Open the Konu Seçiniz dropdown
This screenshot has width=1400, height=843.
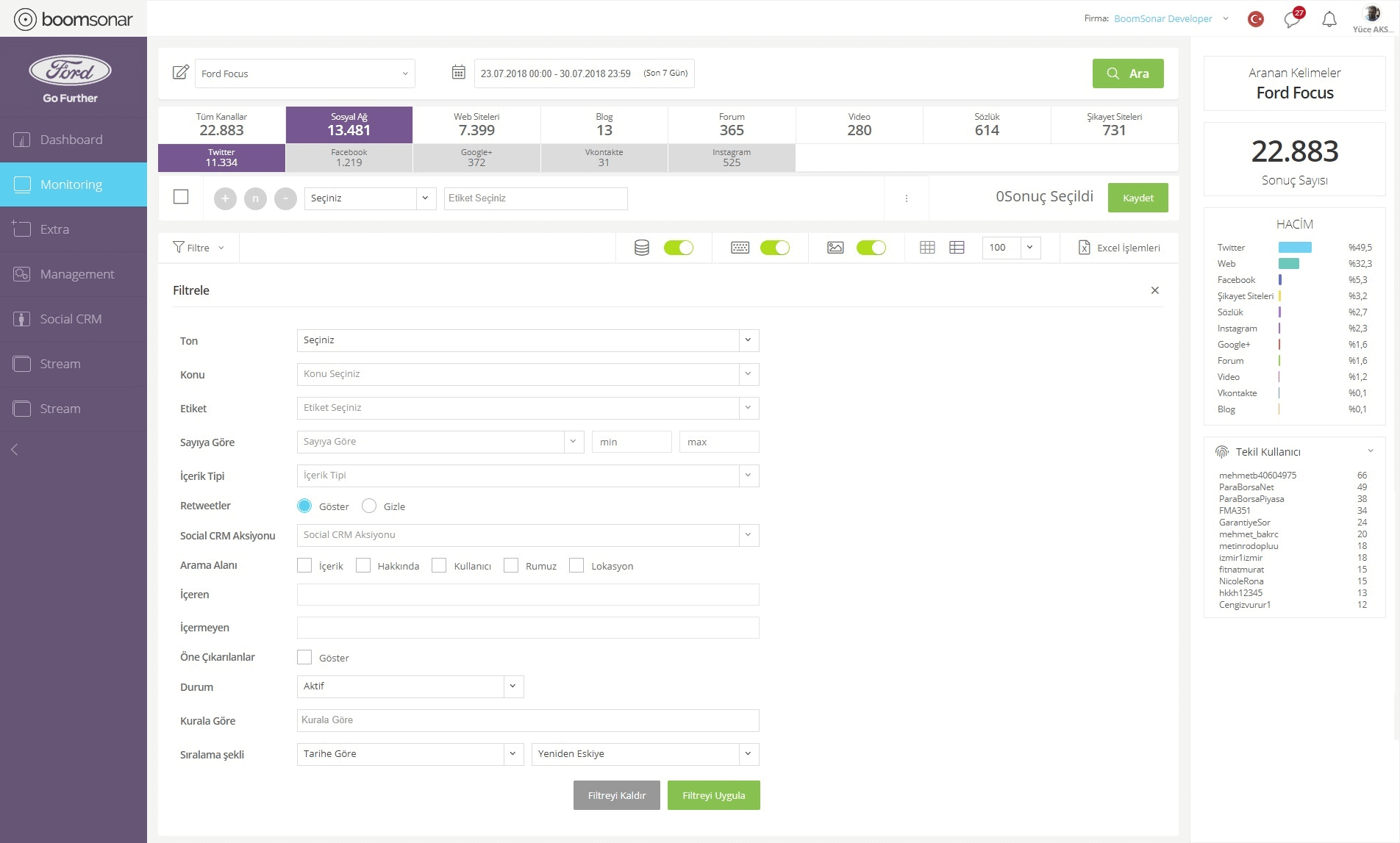528,374
